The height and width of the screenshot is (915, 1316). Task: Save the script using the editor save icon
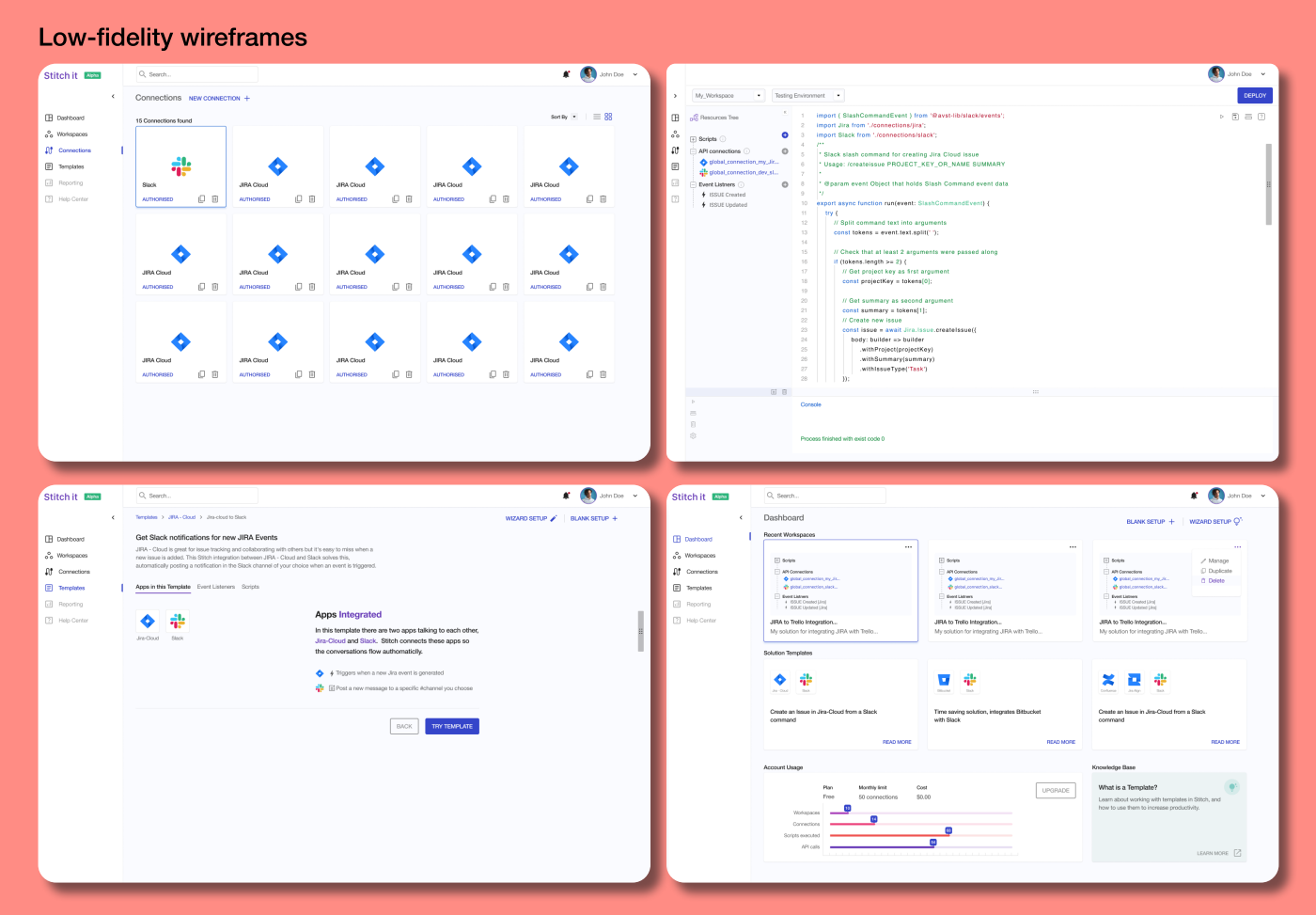[x=1235, y=117]
